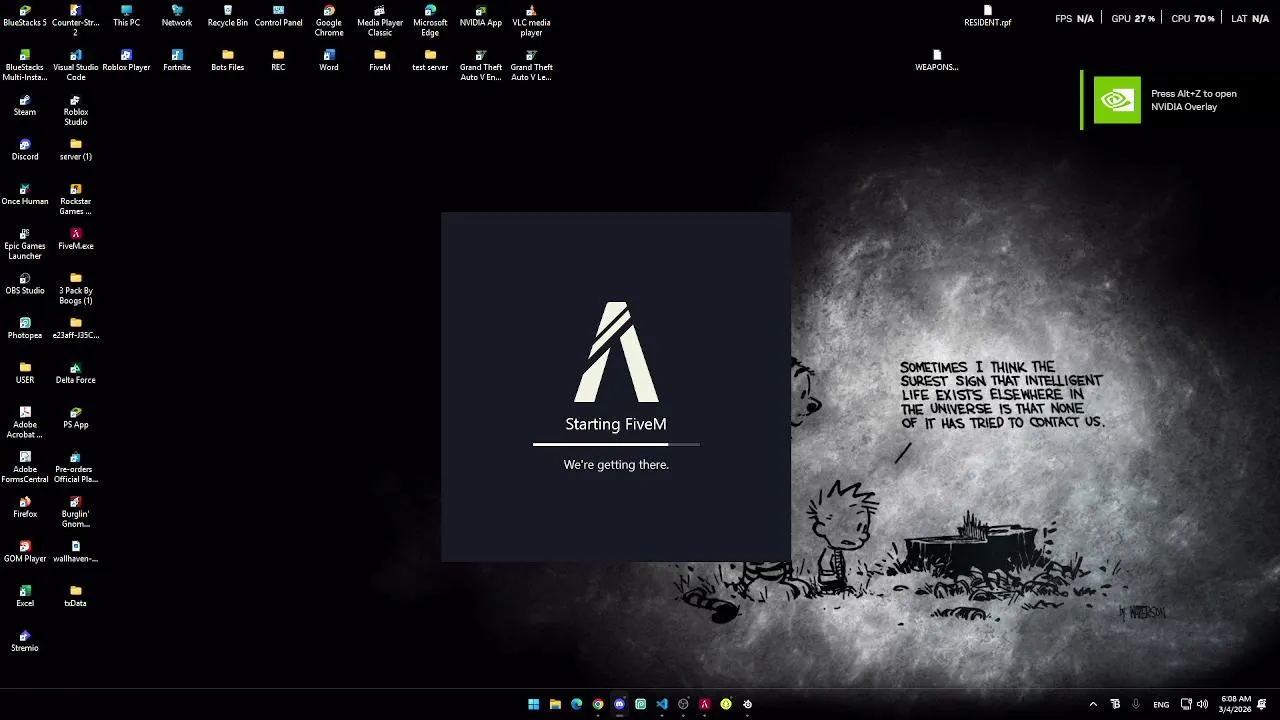Open the Recycle Bin icon
Screen dimensions: 1280x720
pyautogui.click(x=228, y=17)
